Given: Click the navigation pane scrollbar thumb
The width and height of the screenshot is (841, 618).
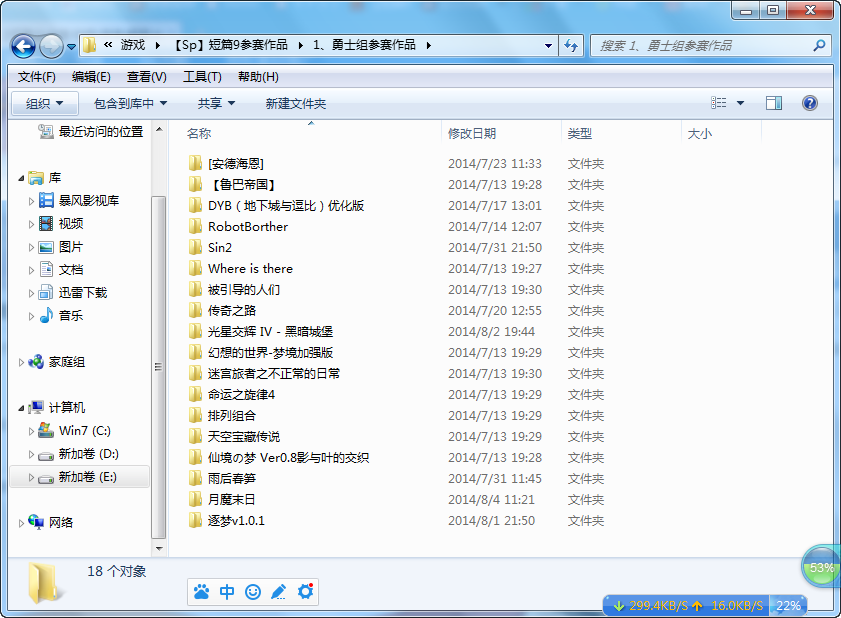Looking at the screenshot, I should [x=158, y=367].
